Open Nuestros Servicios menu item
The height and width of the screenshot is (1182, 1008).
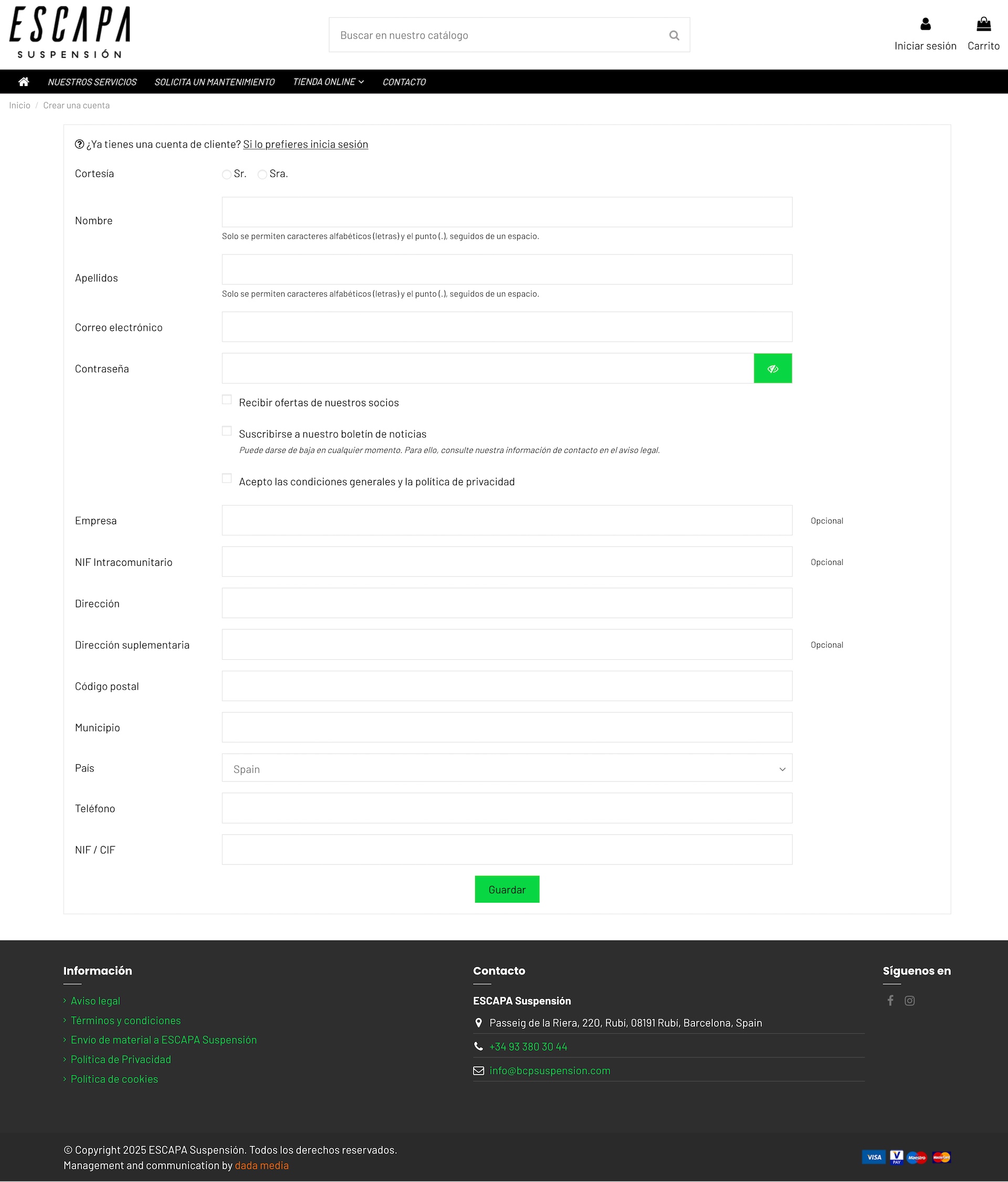point(92,81)
